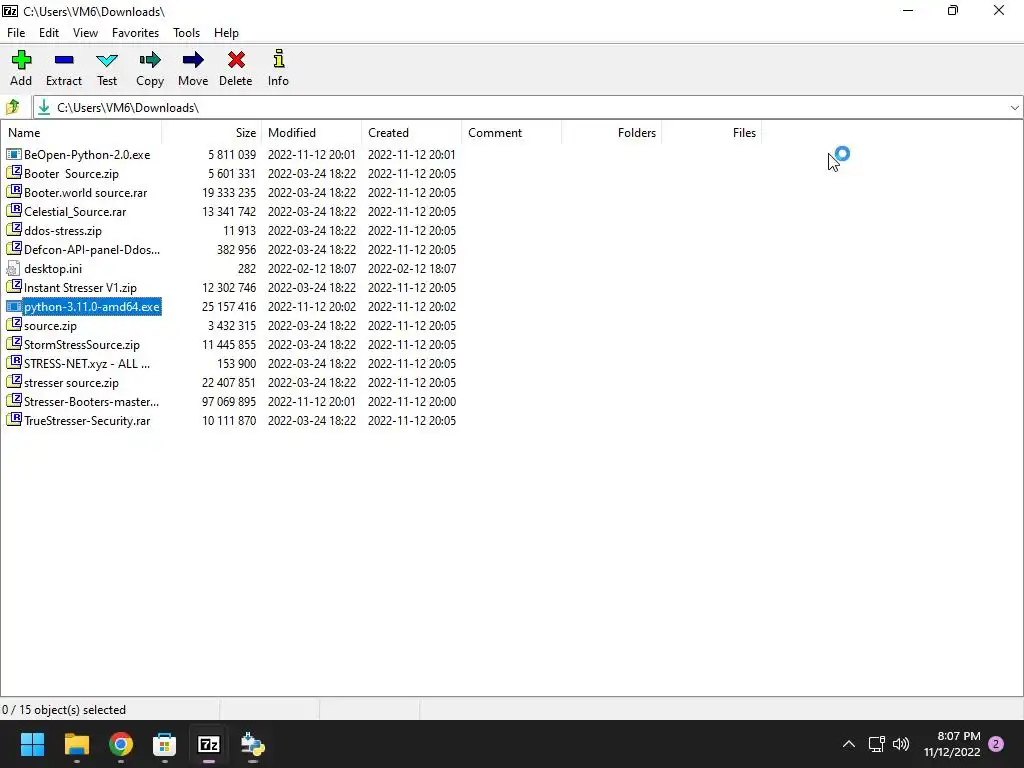Open the notifications badge showing 2

point(996,744)
